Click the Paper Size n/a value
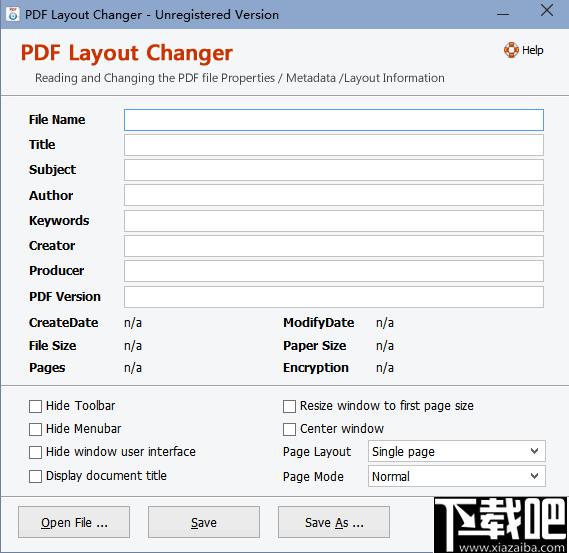 click(385, 345)
